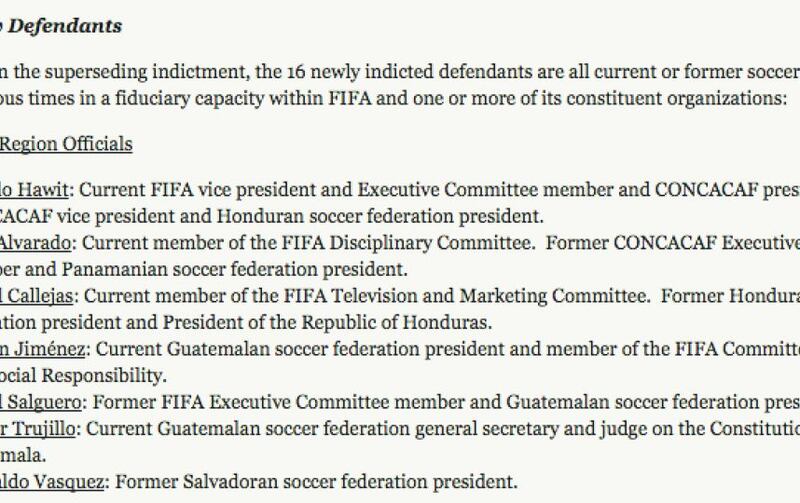This screenshot has height=503, width=800.
Task: Click the bold italic Defendants heading
Action: (65, 26)
